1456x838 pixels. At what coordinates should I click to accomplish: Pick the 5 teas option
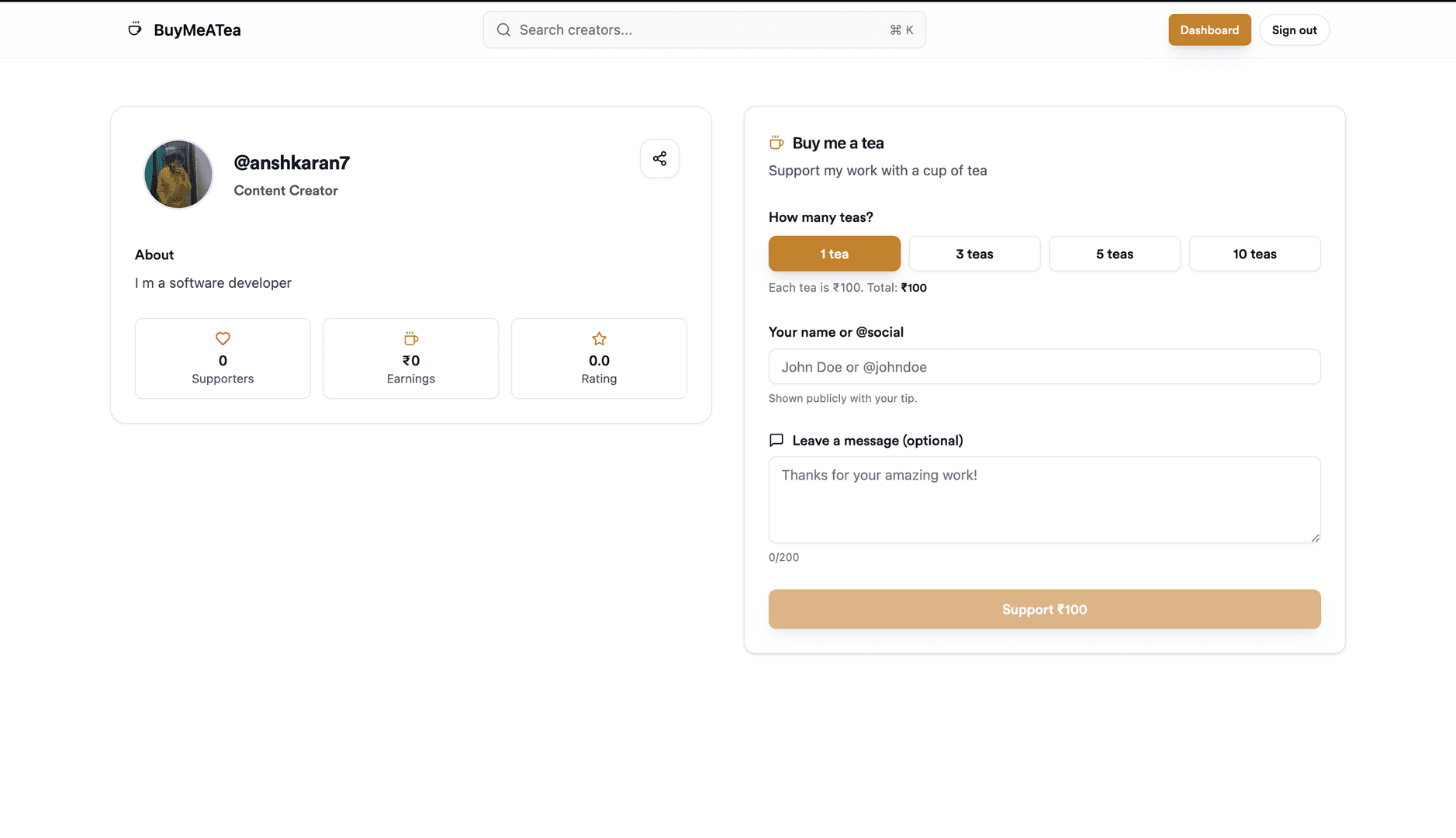[x=1114, y=254]
